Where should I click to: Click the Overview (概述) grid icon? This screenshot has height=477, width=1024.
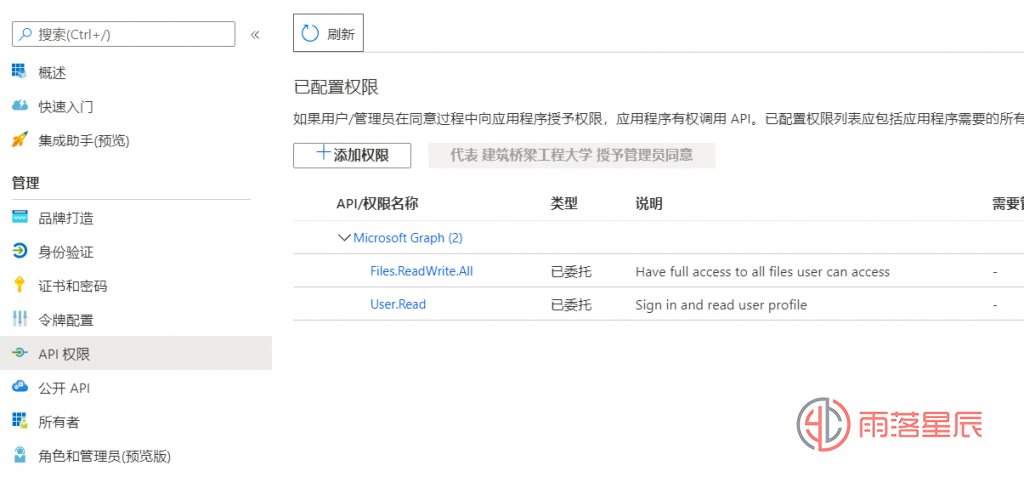(19, 72)
